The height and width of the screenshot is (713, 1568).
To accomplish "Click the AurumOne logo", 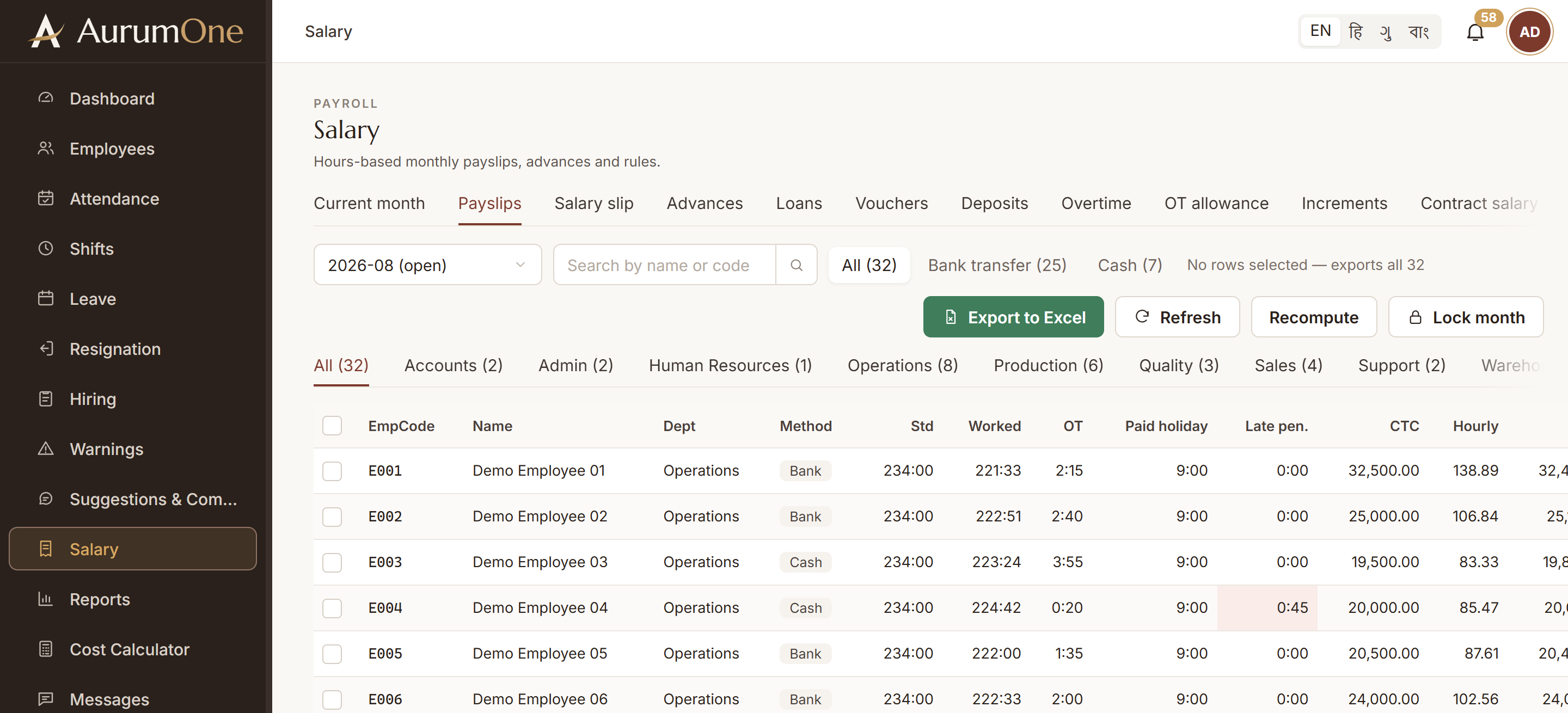I will [x=135, y=30].
